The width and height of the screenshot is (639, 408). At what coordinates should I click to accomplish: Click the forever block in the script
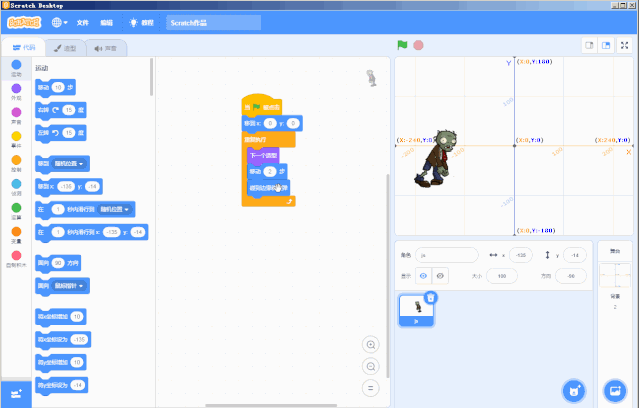point(268,140)
